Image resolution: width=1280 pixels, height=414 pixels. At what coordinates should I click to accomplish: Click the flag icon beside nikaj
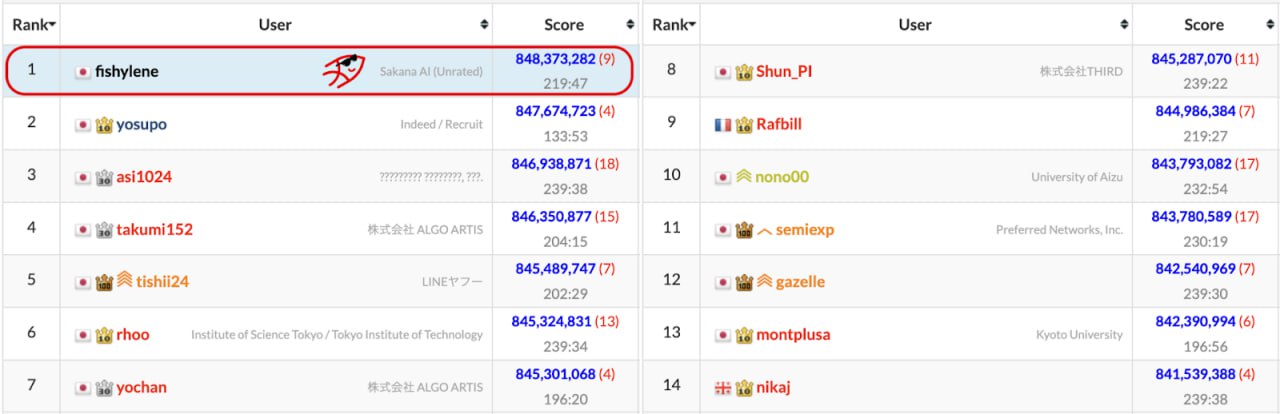tap(723, 387)
